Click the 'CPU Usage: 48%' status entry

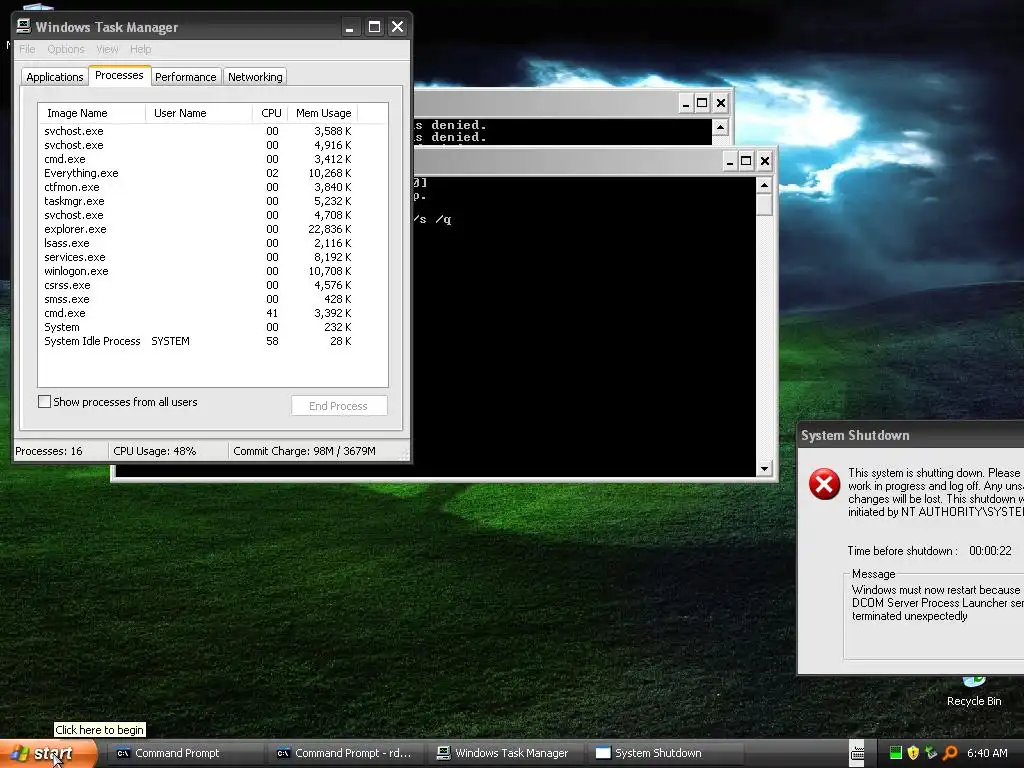tap(168, 451)
